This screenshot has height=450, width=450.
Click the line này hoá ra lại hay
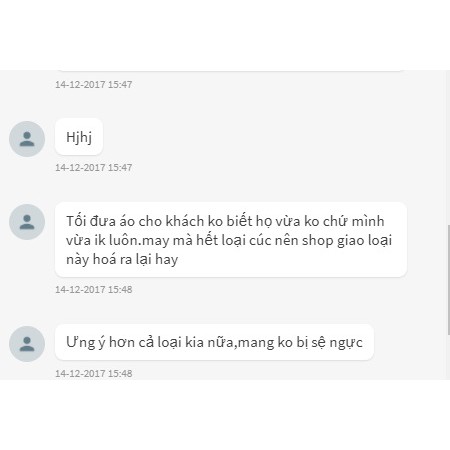click(122, 259)
